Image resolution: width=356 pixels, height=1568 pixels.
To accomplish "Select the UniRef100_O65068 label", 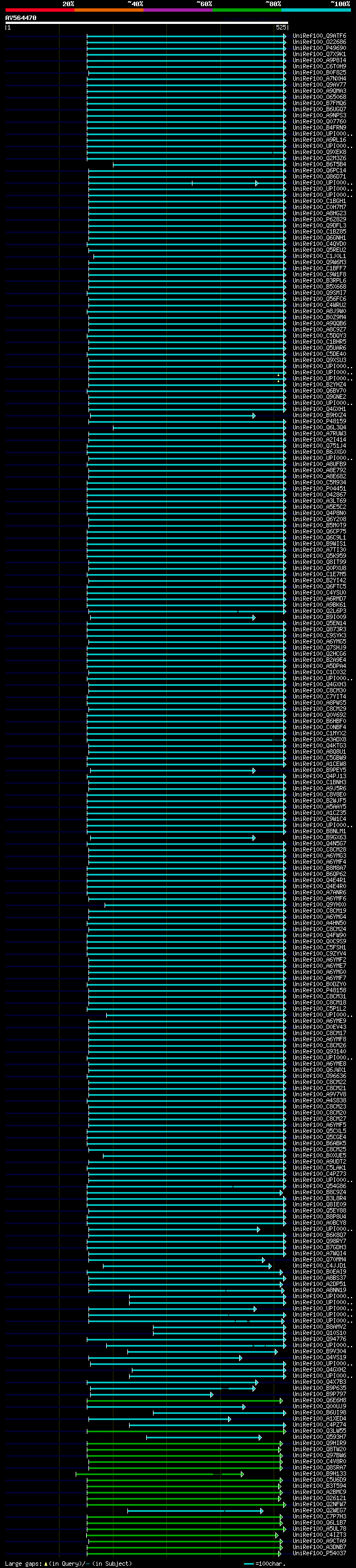I will pos(319,97).
